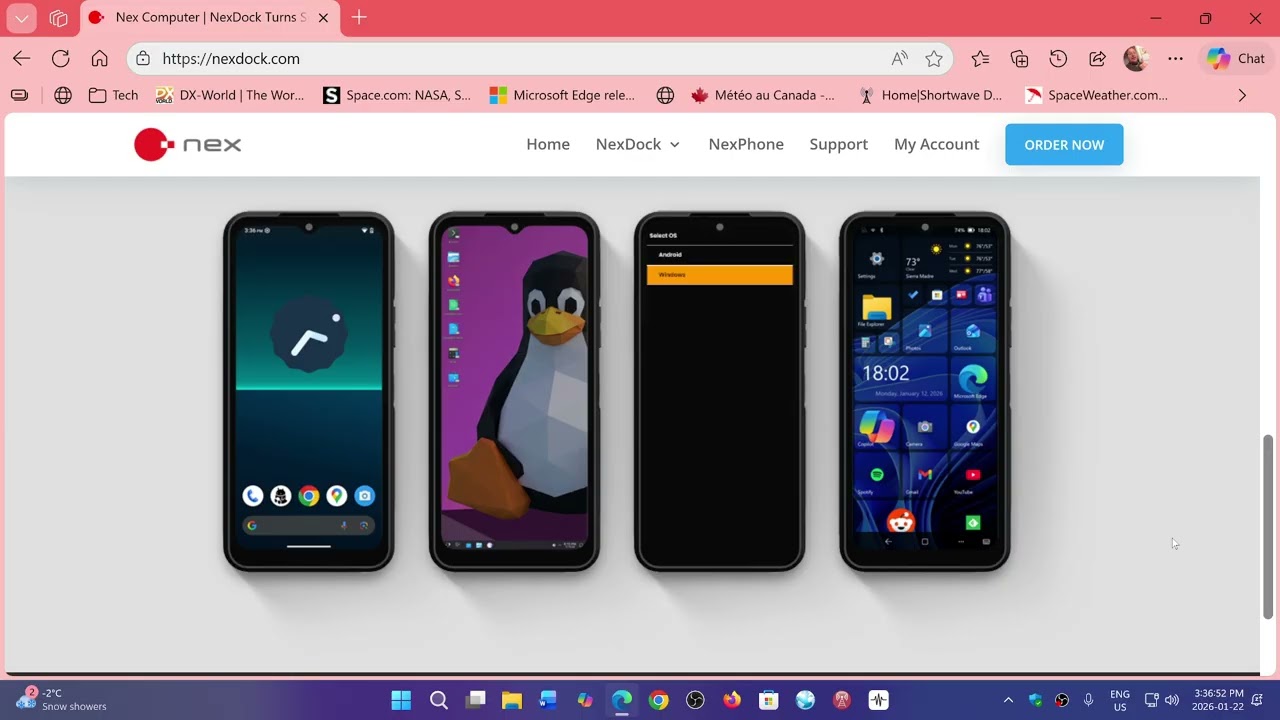Image resolution: width=1280 pixels, height=720 pixels.
Task: Reload the nexdock.com page
Action: [60, 59]
